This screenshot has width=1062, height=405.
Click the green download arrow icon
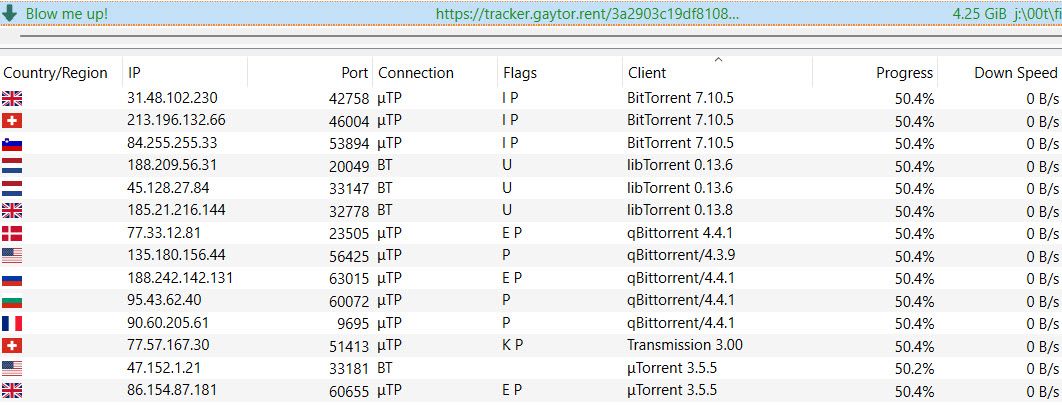(x=11, y=15)
